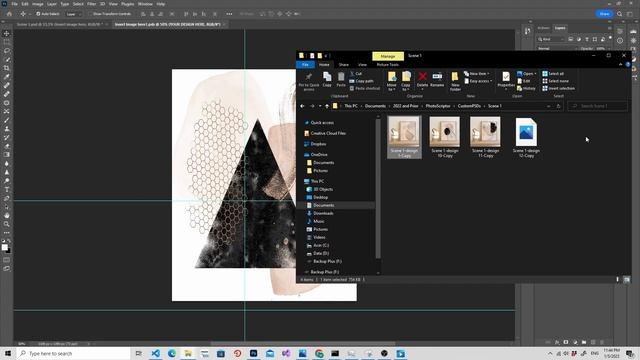Open Photoshop Layer menu
This screenshot has width=640, height=360.
(x=52, y=4)
